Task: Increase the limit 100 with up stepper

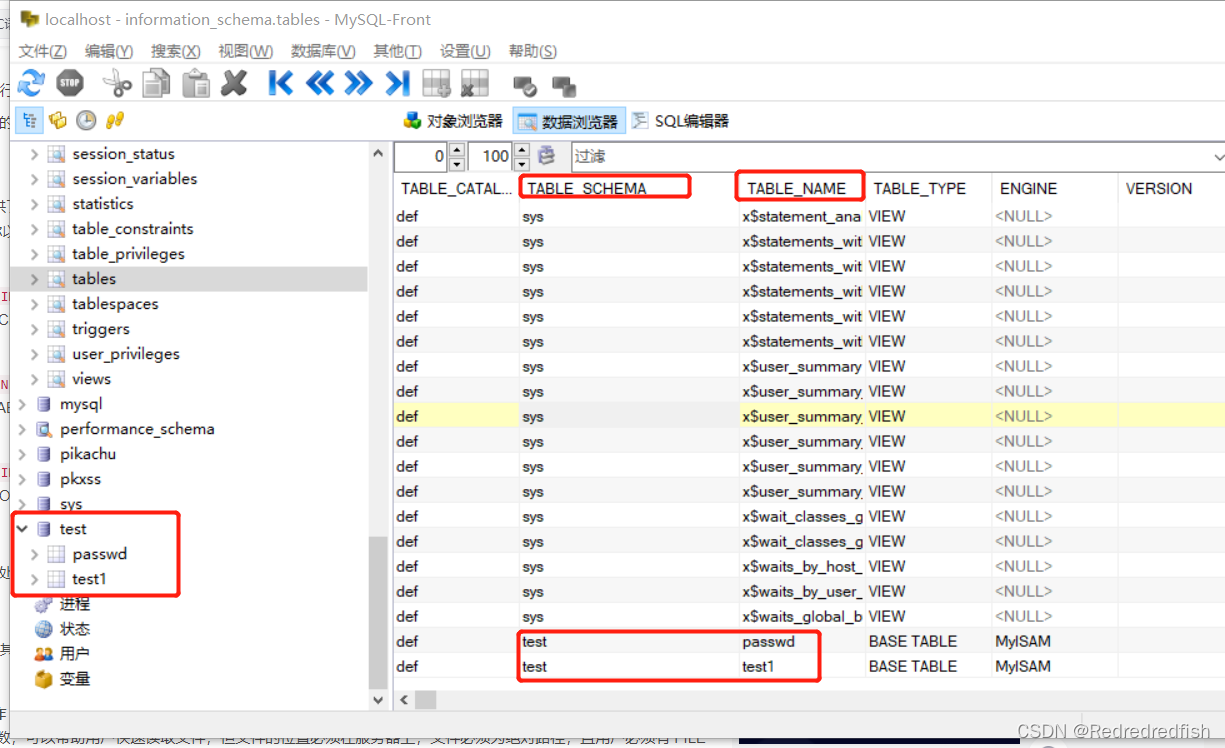Action: 522,150
